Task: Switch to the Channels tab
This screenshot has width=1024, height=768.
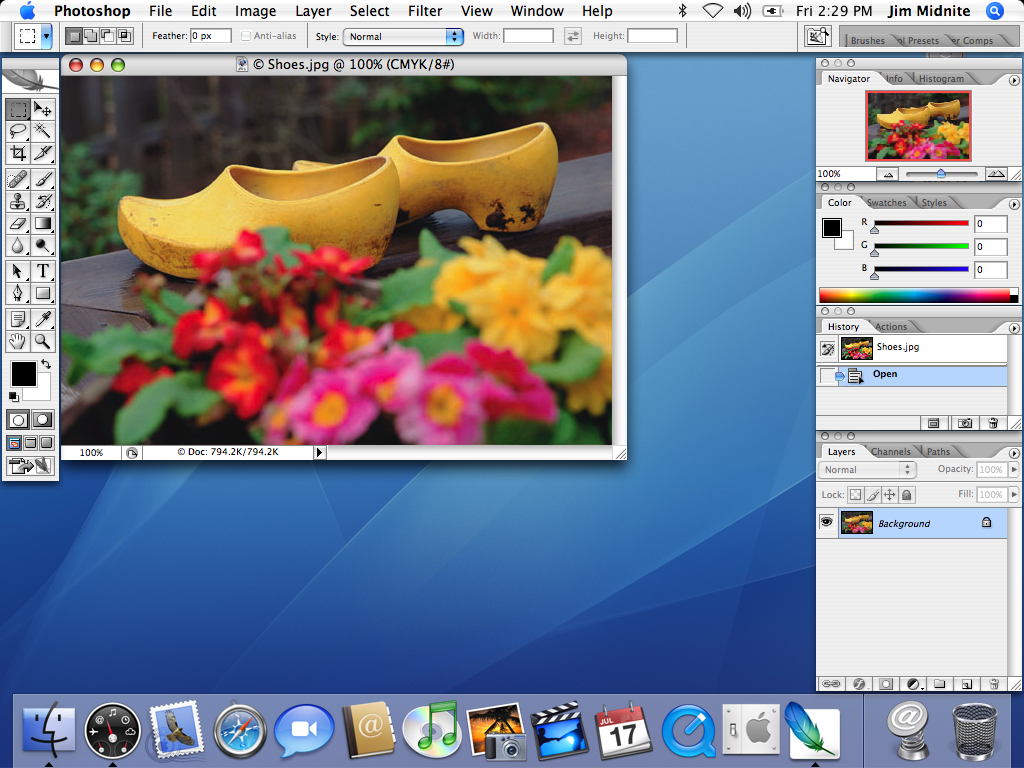Action: coord(890,452)
